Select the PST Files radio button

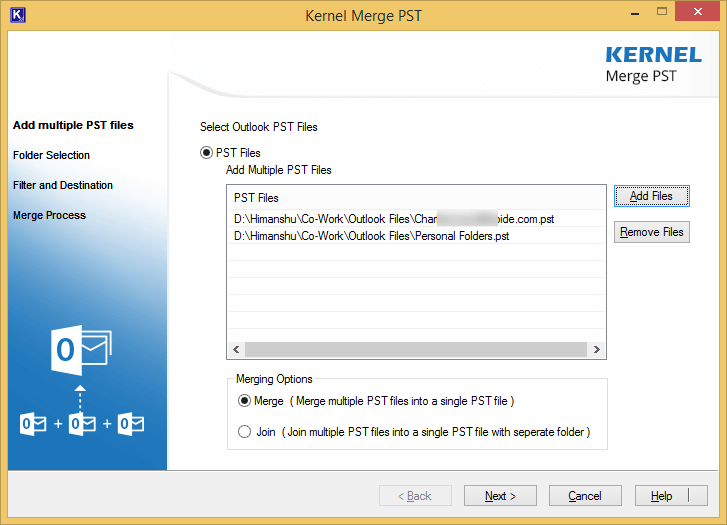click(x=206, y=153)
